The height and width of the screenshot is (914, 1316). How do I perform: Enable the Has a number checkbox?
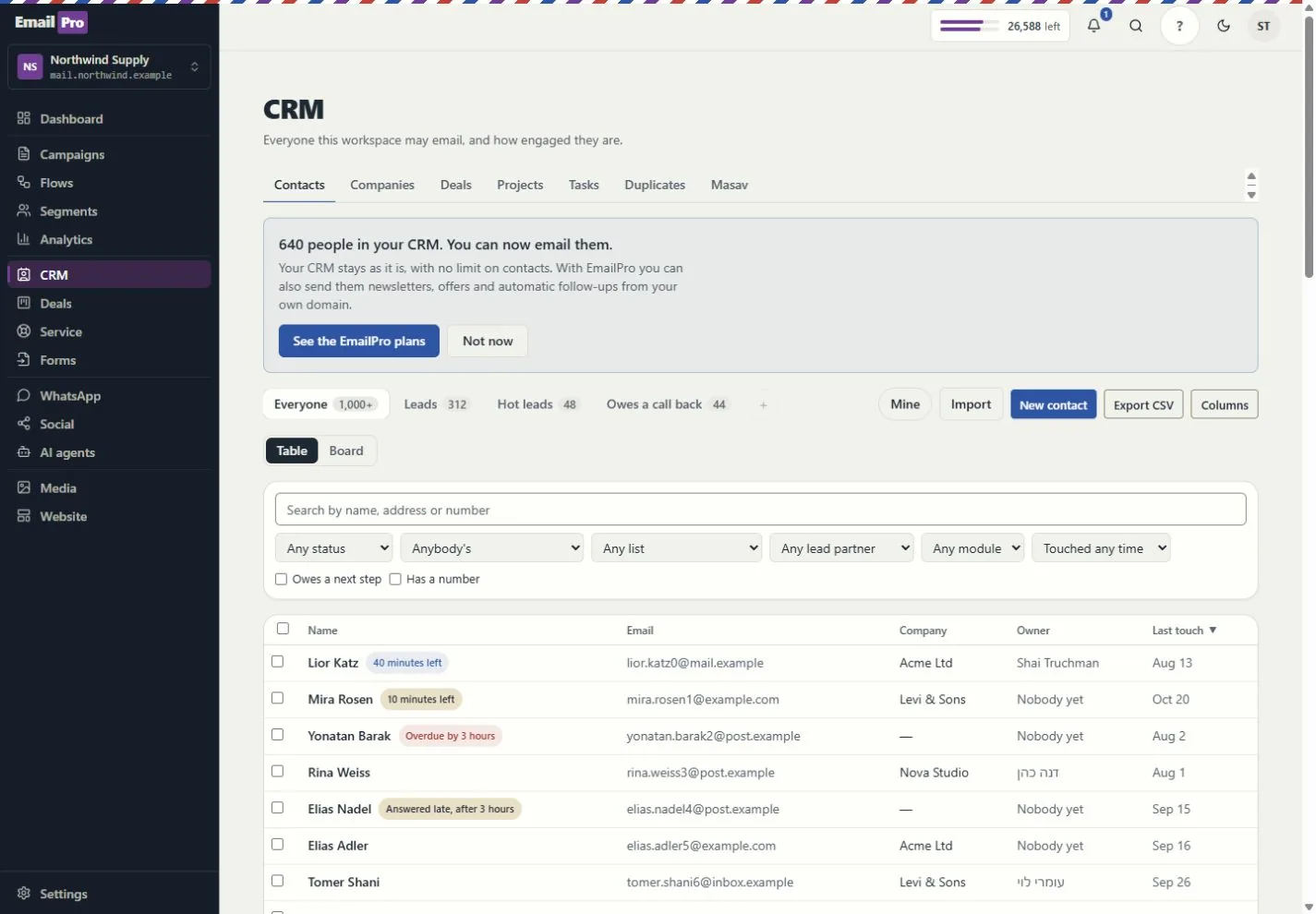395,579
